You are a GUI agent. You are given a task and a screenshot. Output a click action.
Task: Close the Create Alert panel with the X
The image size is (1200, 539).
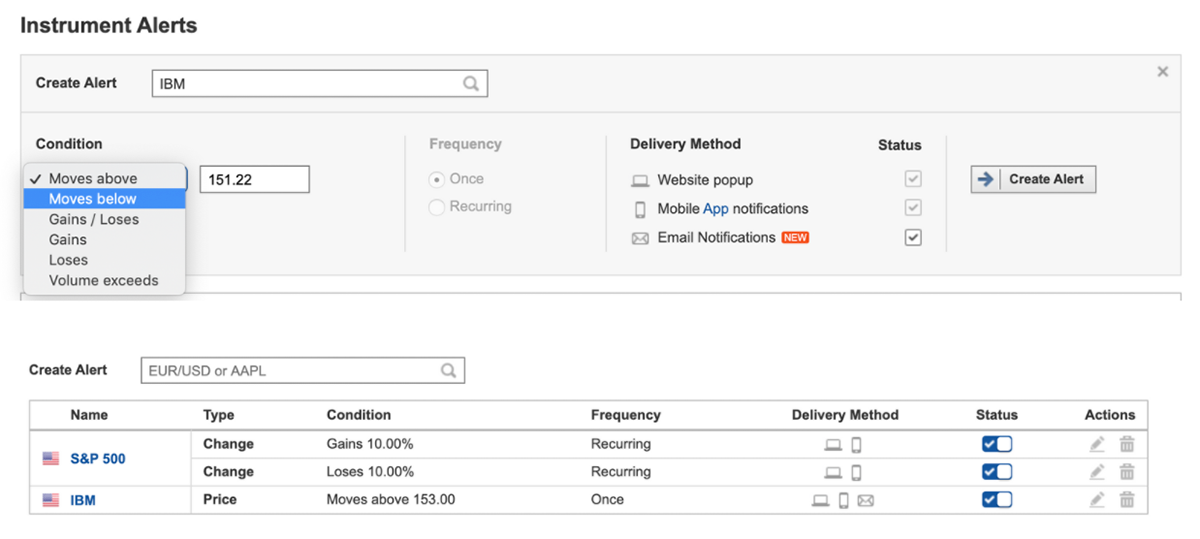(1162, 72)
